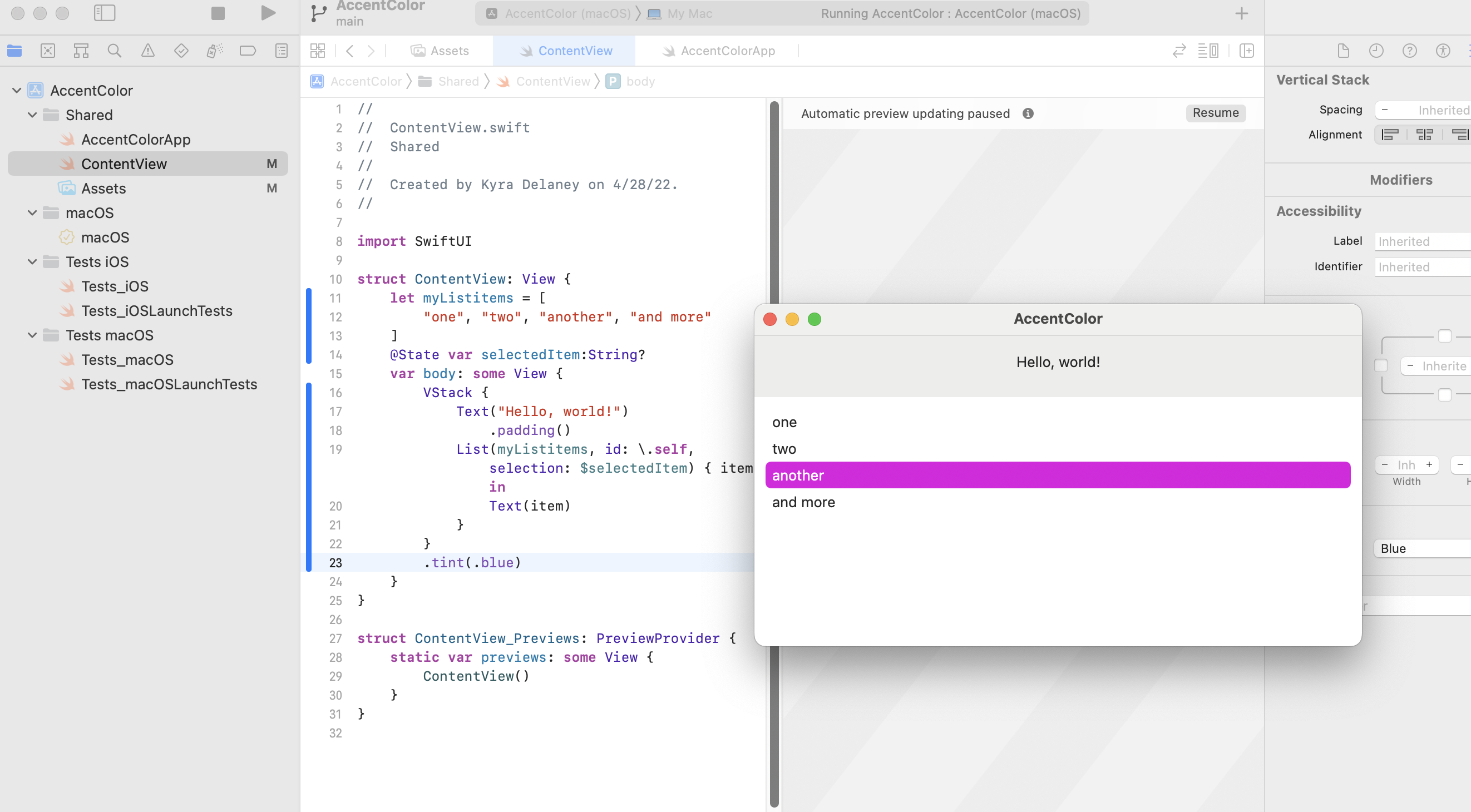Click Resume to update the preview
The height and width of the screenshot is (812, 1471).
(x=1216, y=112)
